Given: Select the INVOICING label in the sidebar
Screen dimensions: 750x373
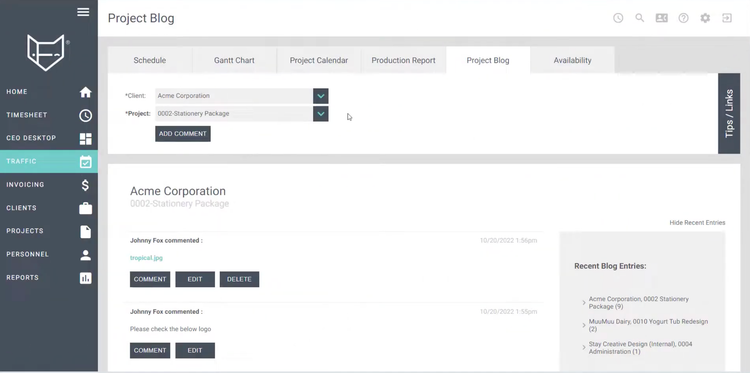Looking at the screenshot, I should 25,185.
